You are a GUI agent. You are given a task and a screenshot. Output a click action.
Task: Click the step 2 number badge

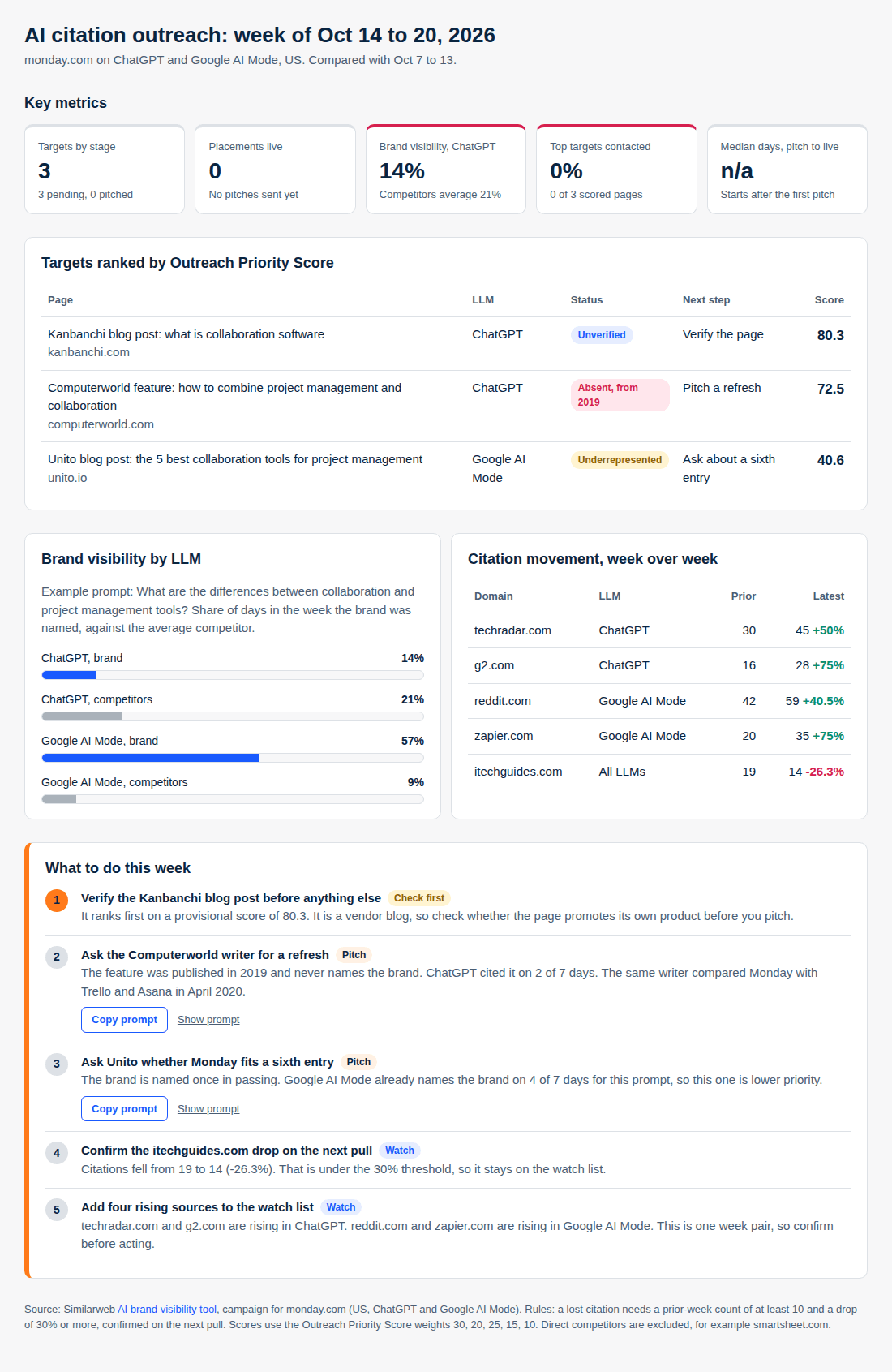click(x=57, y=957)
